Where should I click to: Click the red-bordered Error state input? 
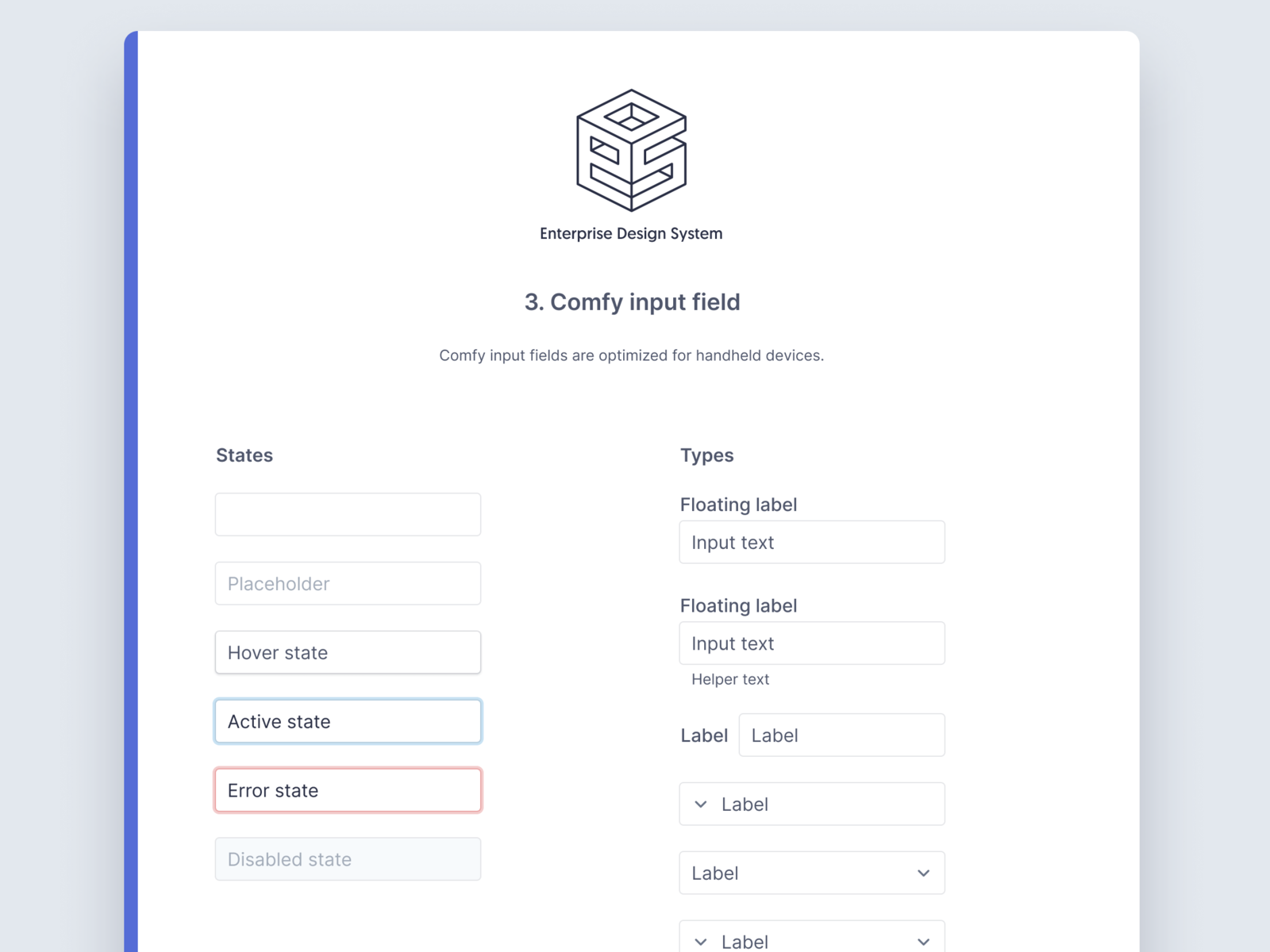click(x=348, y=790)
